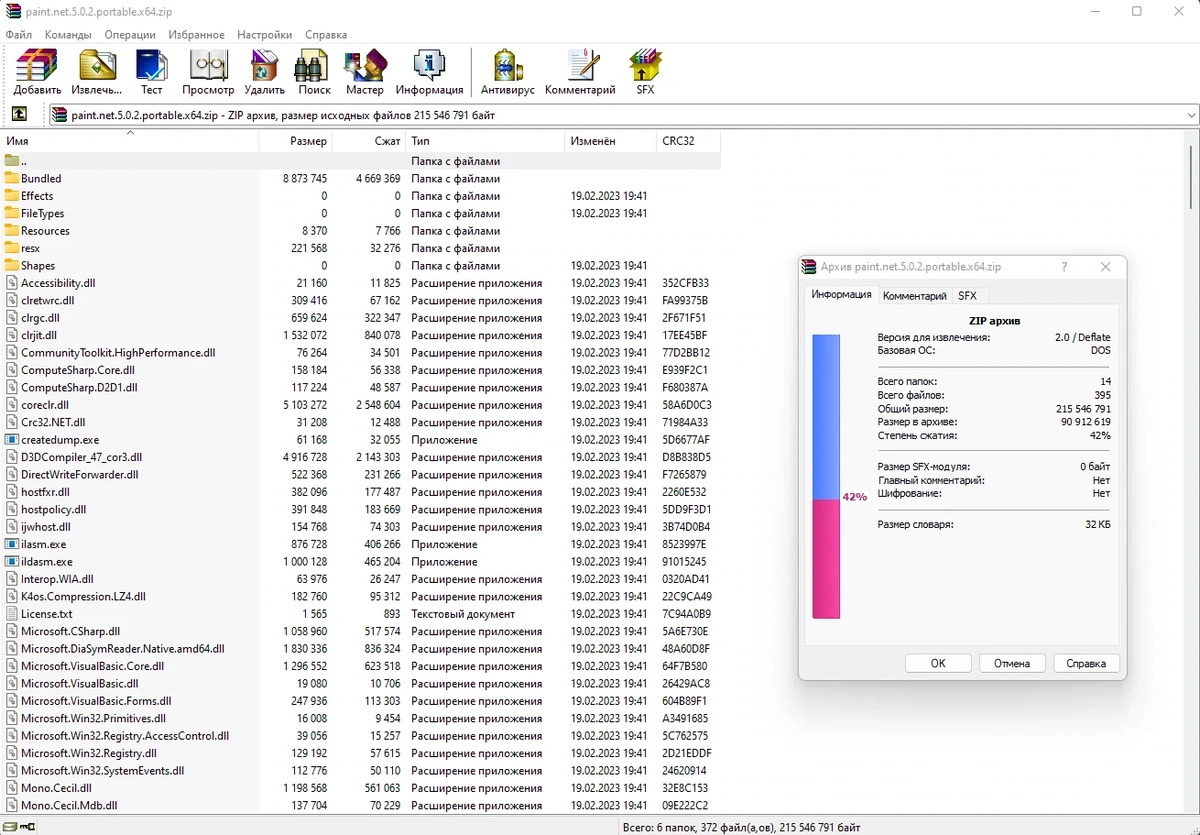Sort by the CRC32 column header
The width and height of the screenshot is (1200, 835).
pos(688,141)
